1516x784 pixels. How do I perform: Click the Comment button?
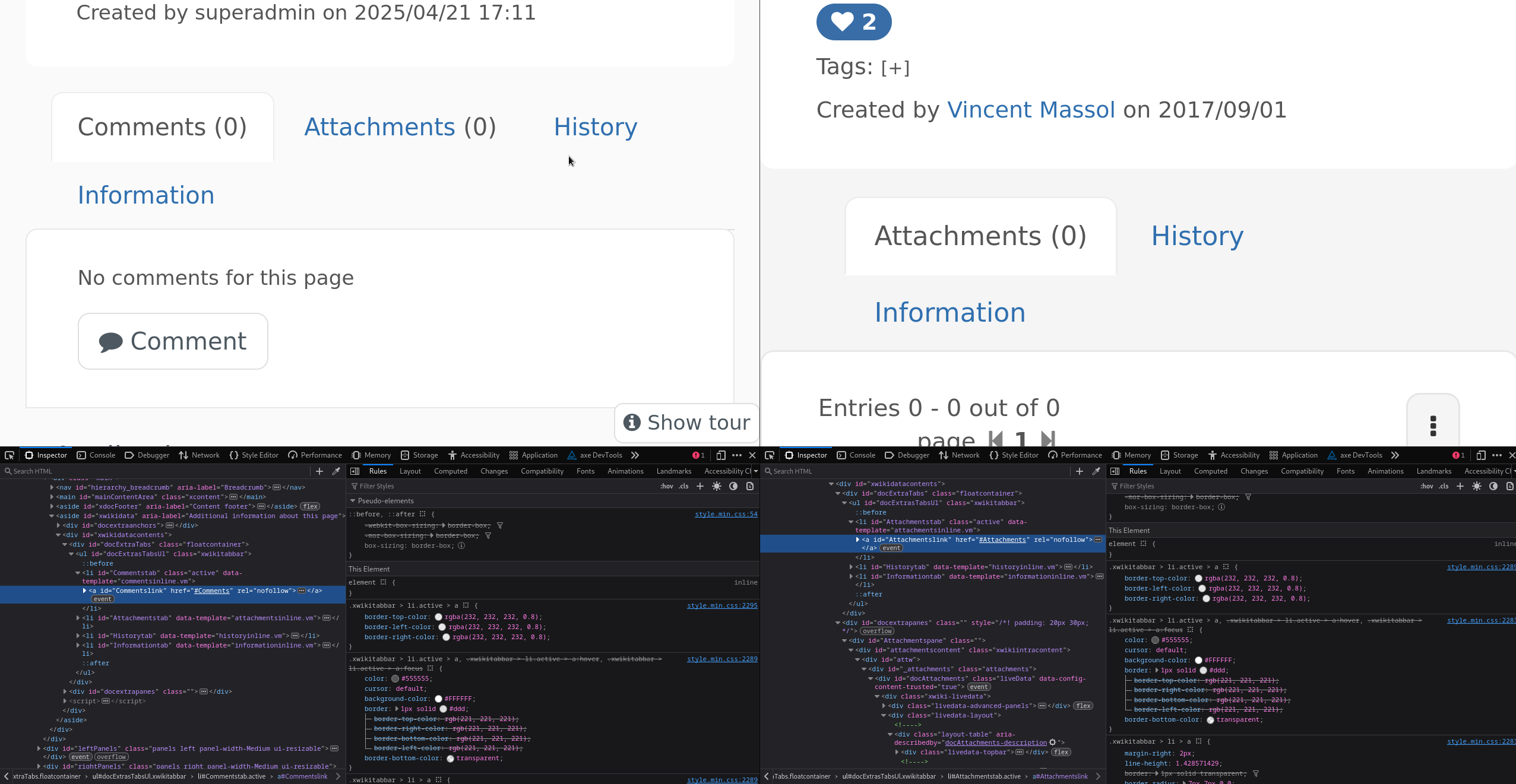click(173, 341)
